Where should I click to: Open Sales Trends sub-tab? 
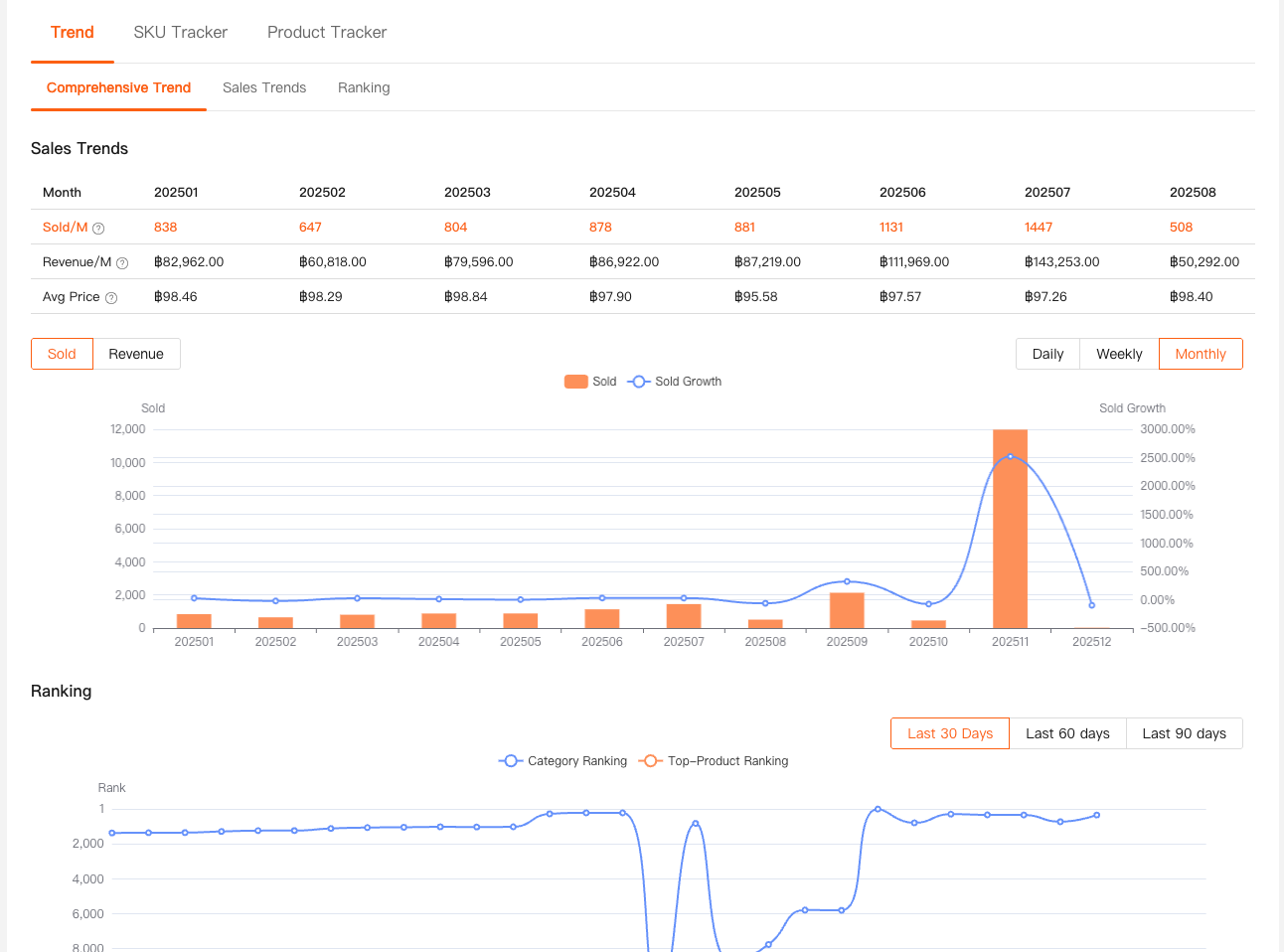pyautogui.click(x=264, y=87)
